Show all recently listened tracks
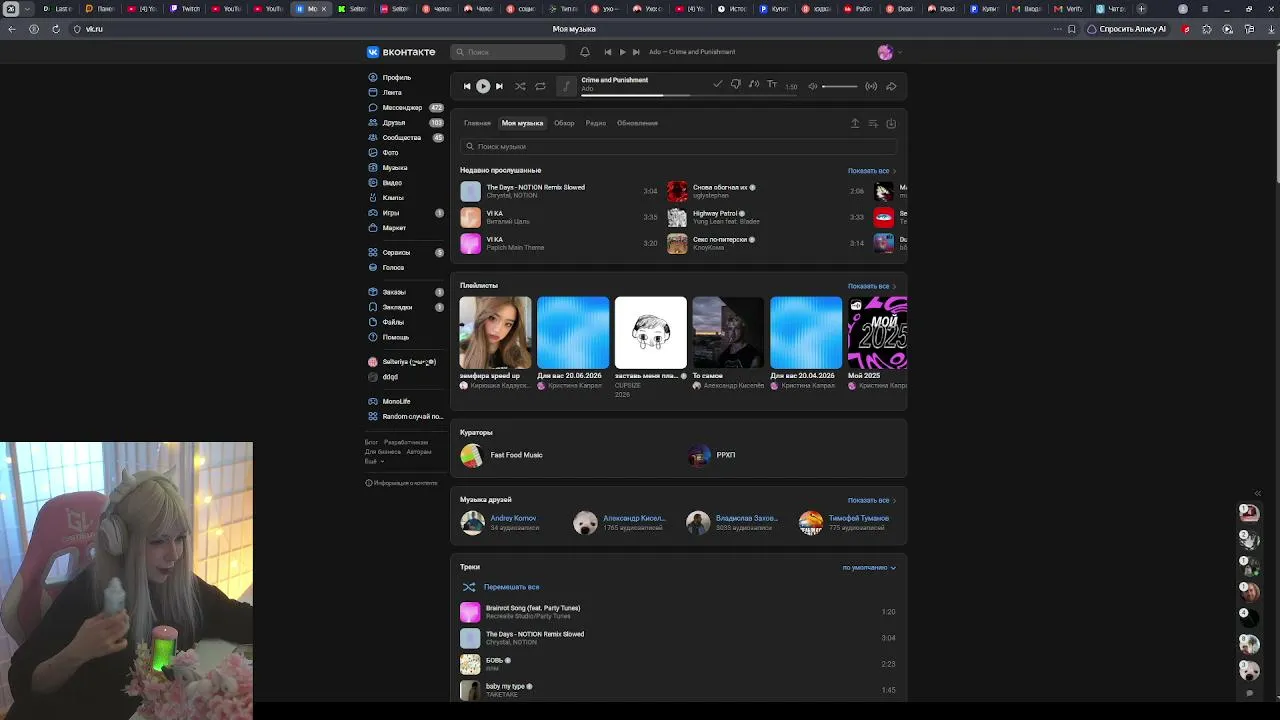Viewport: 1280px width, 720px height. [x=872, y=171]
